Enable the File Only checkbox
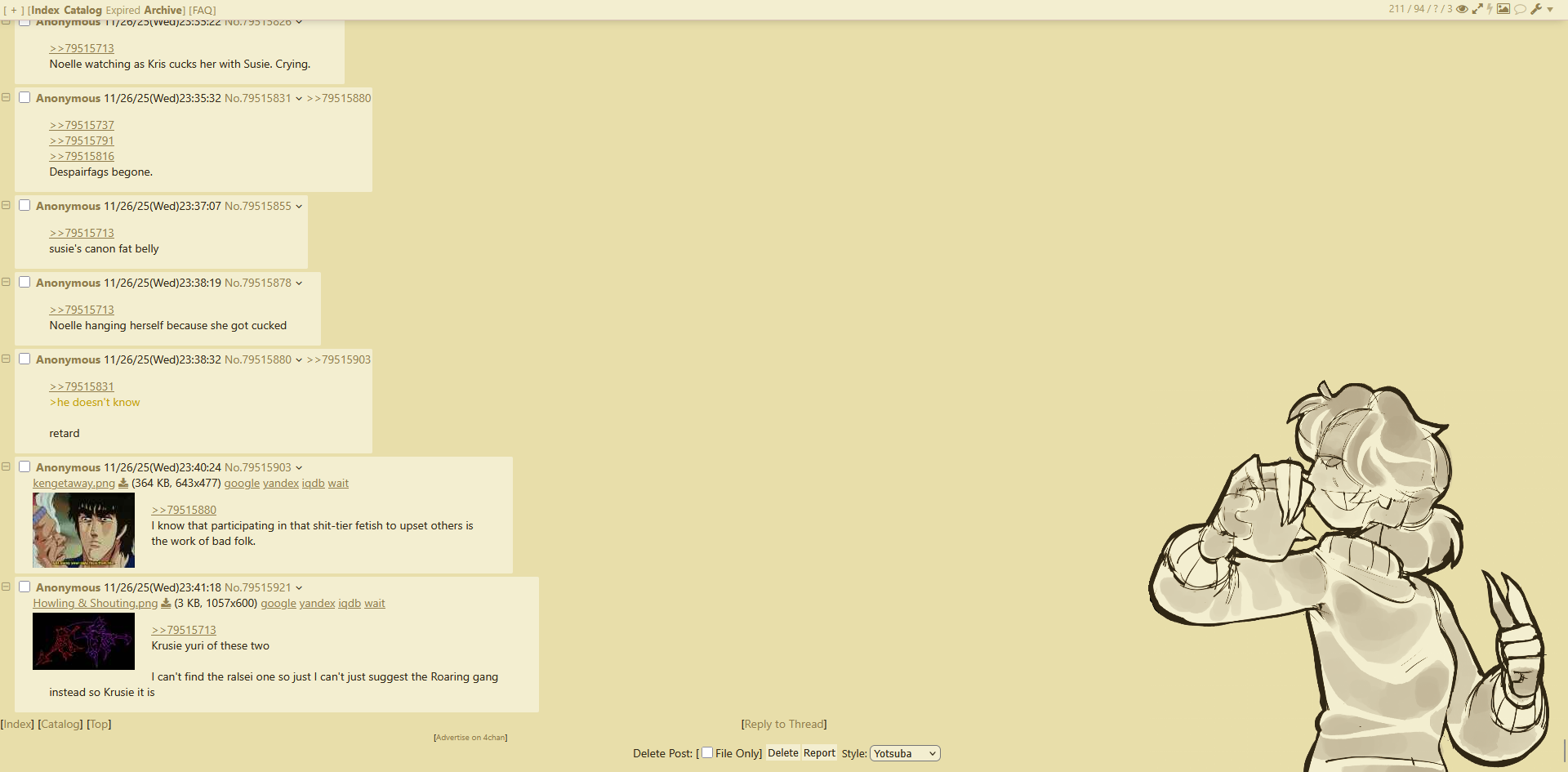Image resolution: width=1568 pixels, height=772 pixels. [707, 752]
